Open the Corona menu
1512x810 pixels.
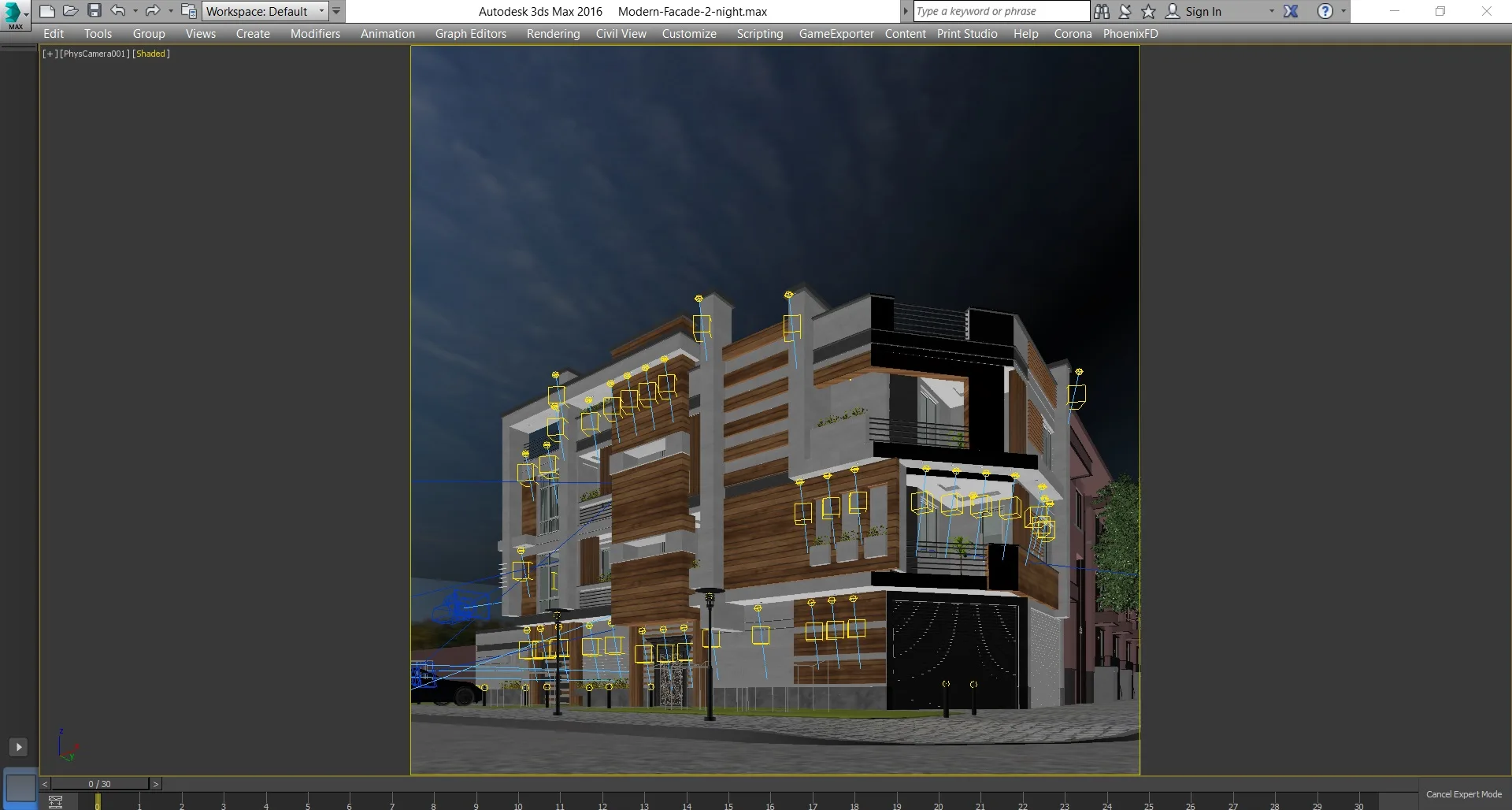click(x=1073, y=33)
